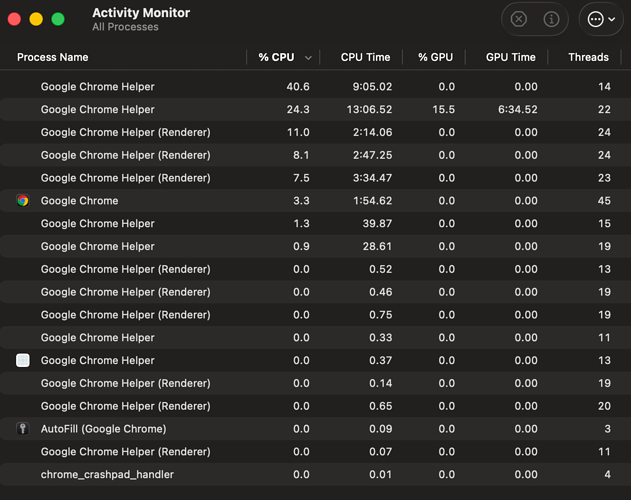Sort processes by Threads column

point(588,58)
